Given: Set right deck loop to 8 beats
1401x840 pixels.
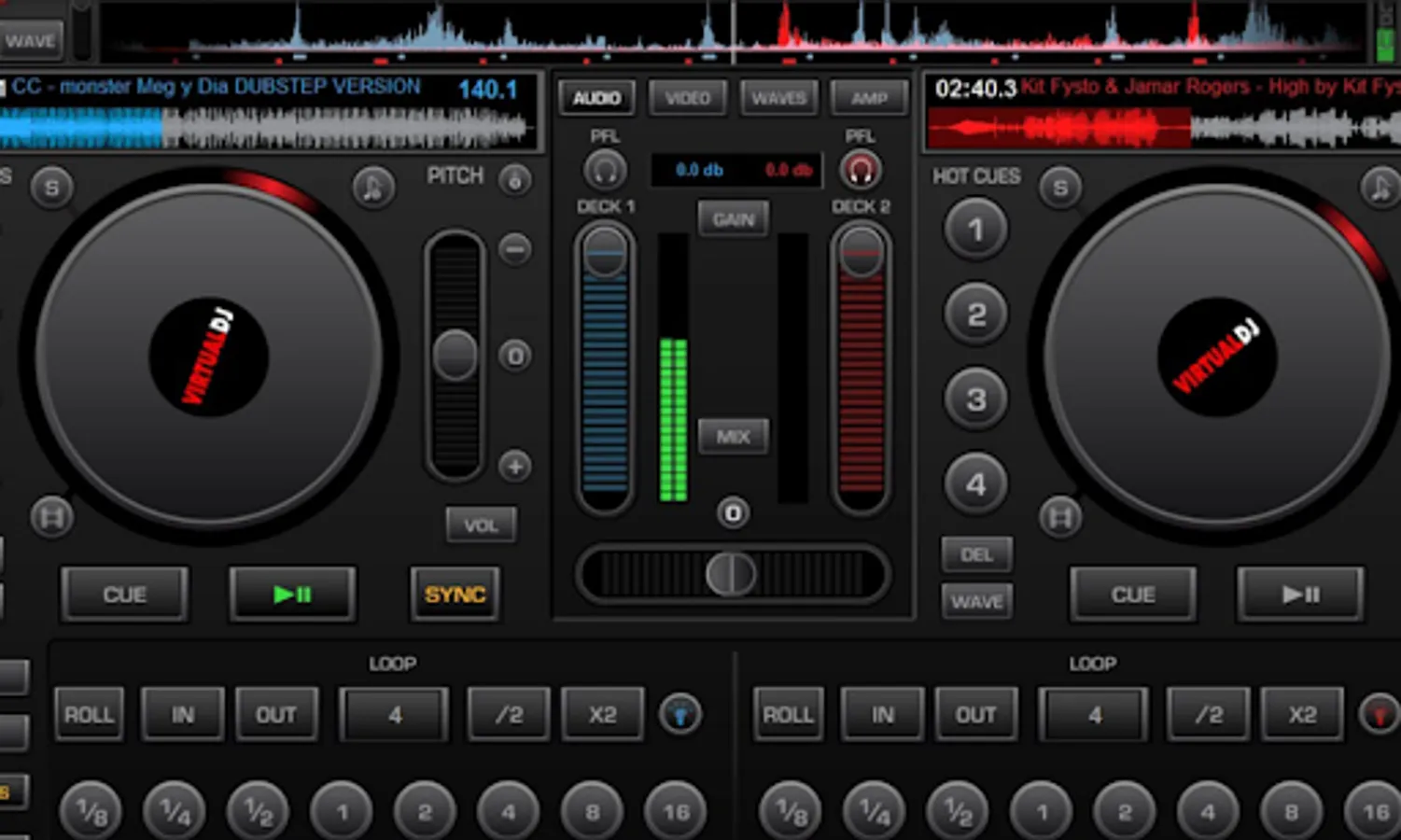Looking at the screenshot, I should click(x=1292, y=812).
